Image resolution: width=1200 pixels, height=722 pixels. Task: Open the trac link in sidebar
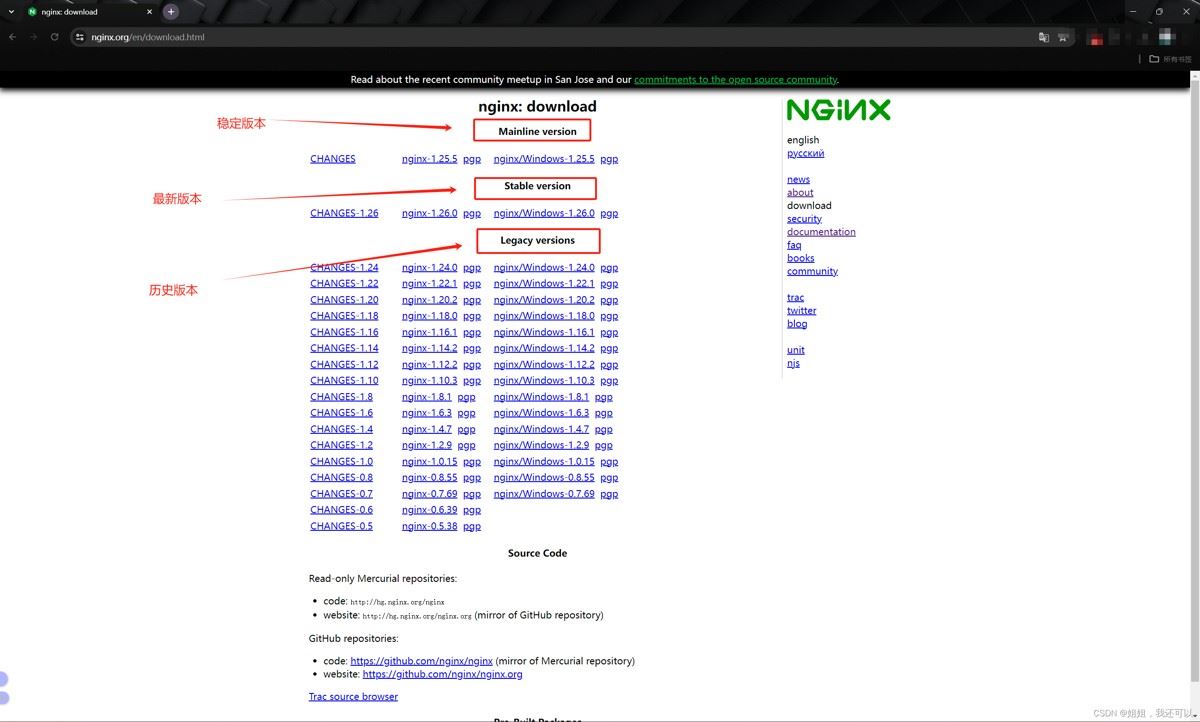point(795,298)
